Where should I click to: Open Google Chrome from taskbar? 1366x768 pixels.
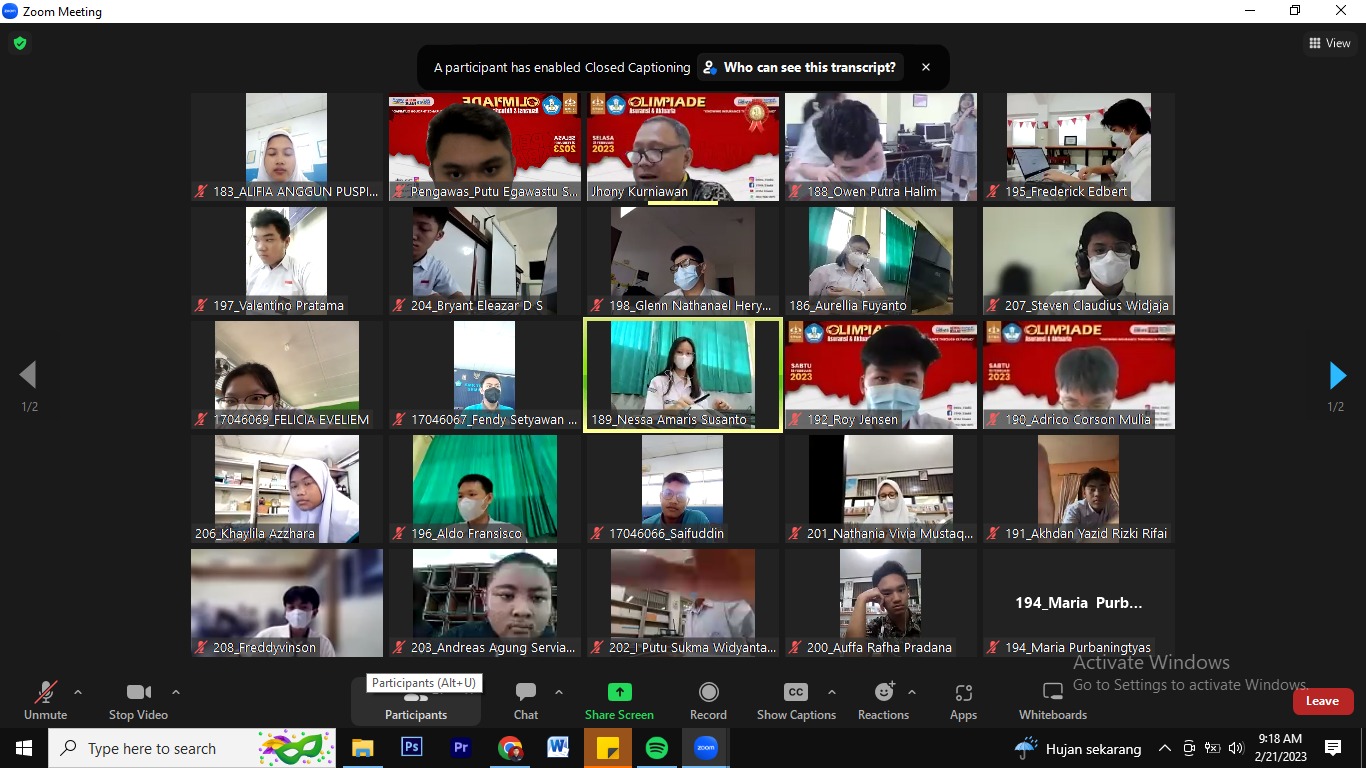click(x=510, y=748)
